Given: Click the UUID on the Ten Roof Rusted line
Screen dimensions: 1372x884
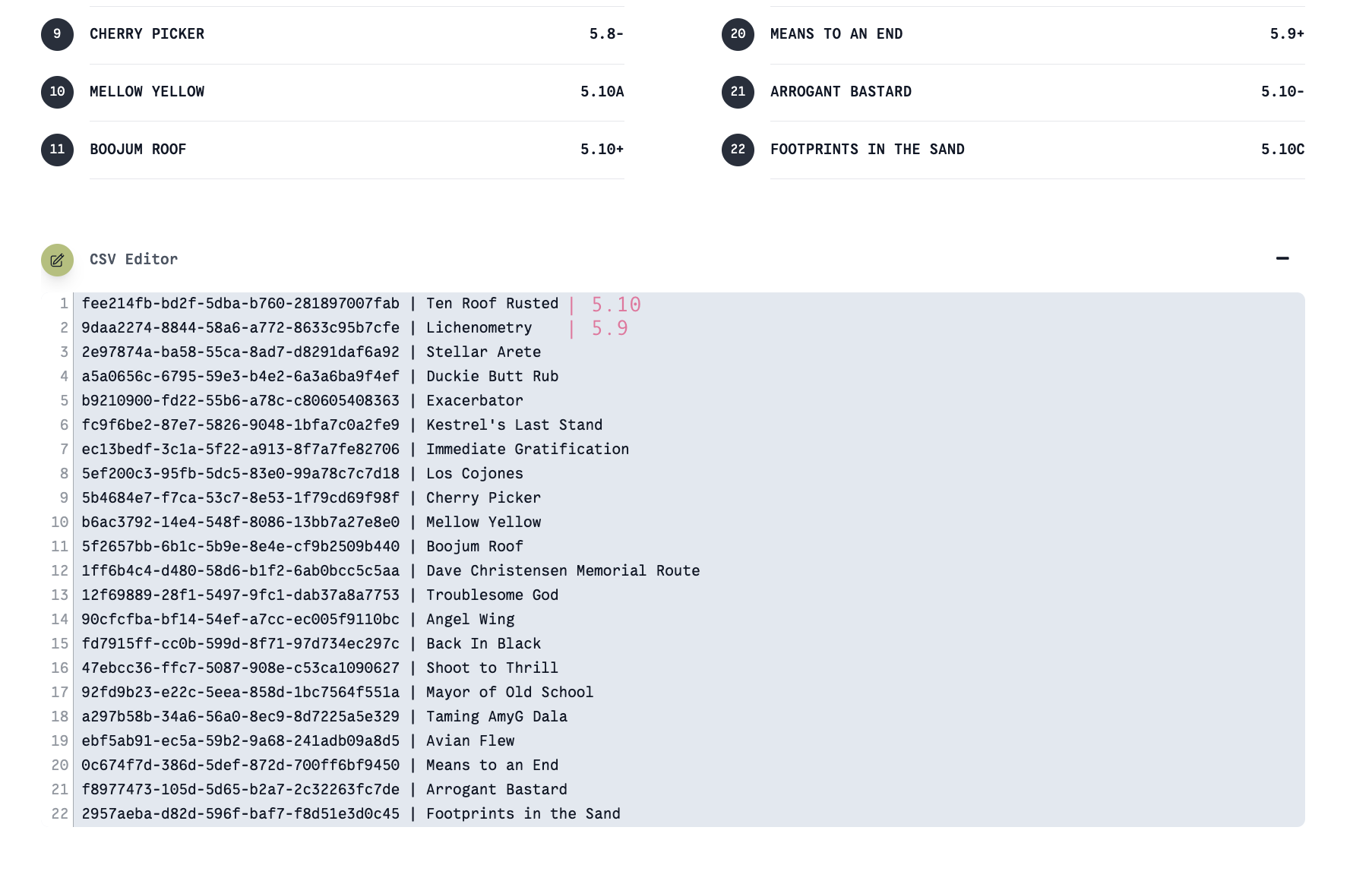Looking at the screenshot, I should (240, 303).
